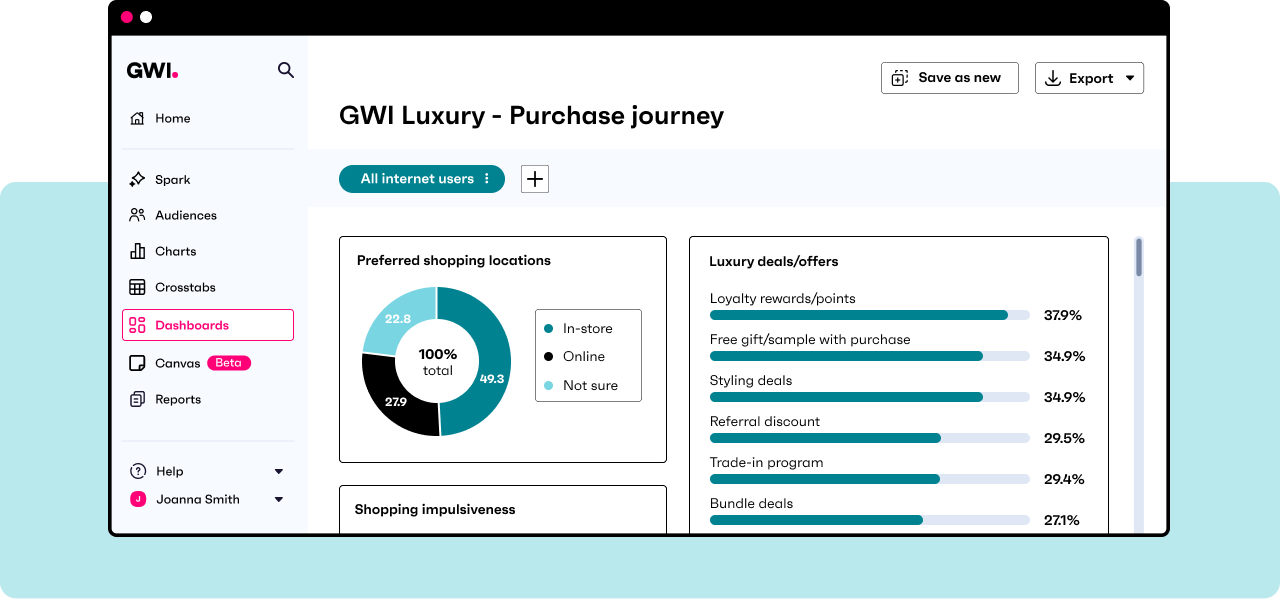Image resolution: width=1280 pixels, height=599 pixels.
Task: Expand the Joanna Smith account chevron
Action: coord(278,499)
